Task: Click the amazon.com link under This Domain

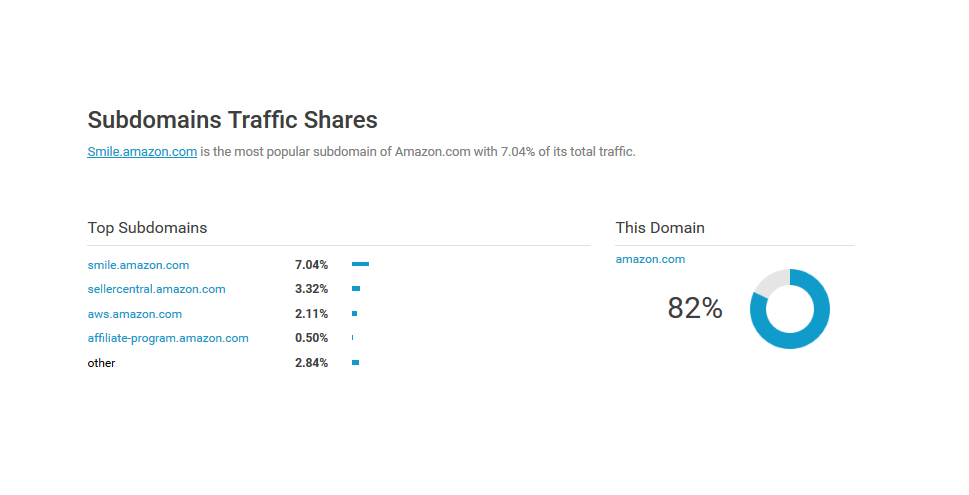Action: (x=650, y=259)
